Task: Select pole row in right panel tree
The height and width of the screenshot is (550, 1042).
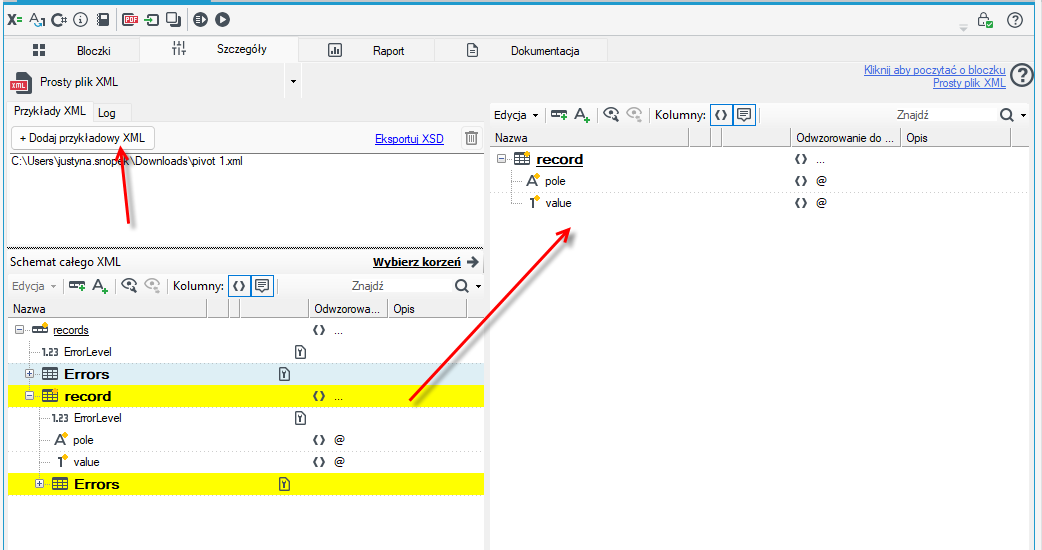Action: tap(555, 181)
